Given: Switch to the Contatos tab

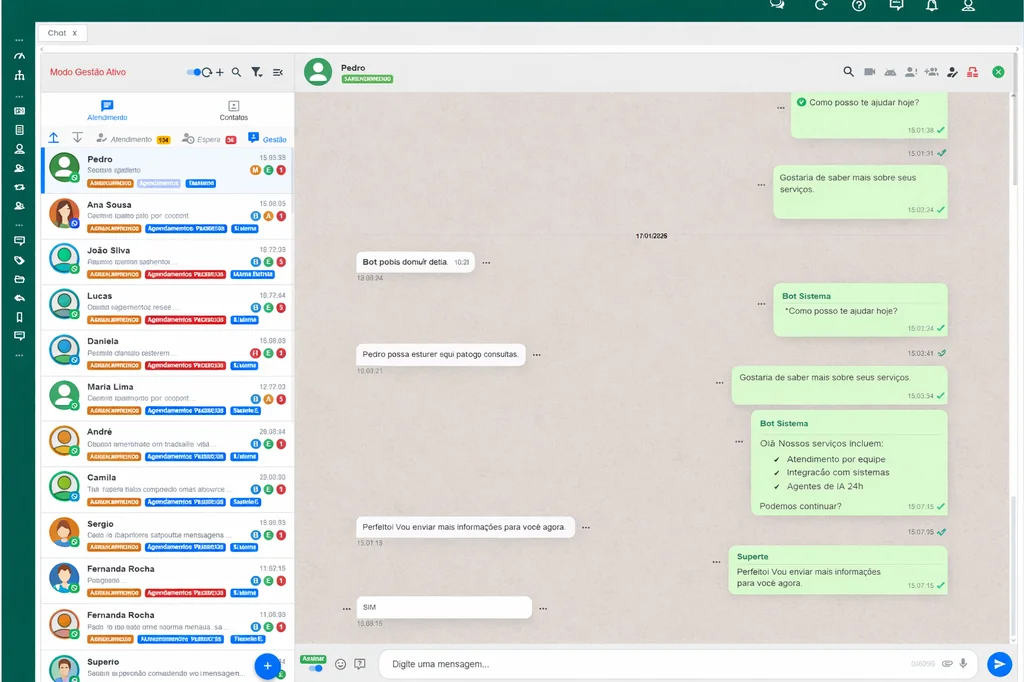Looking at the screenshot, I should (233, 110).
